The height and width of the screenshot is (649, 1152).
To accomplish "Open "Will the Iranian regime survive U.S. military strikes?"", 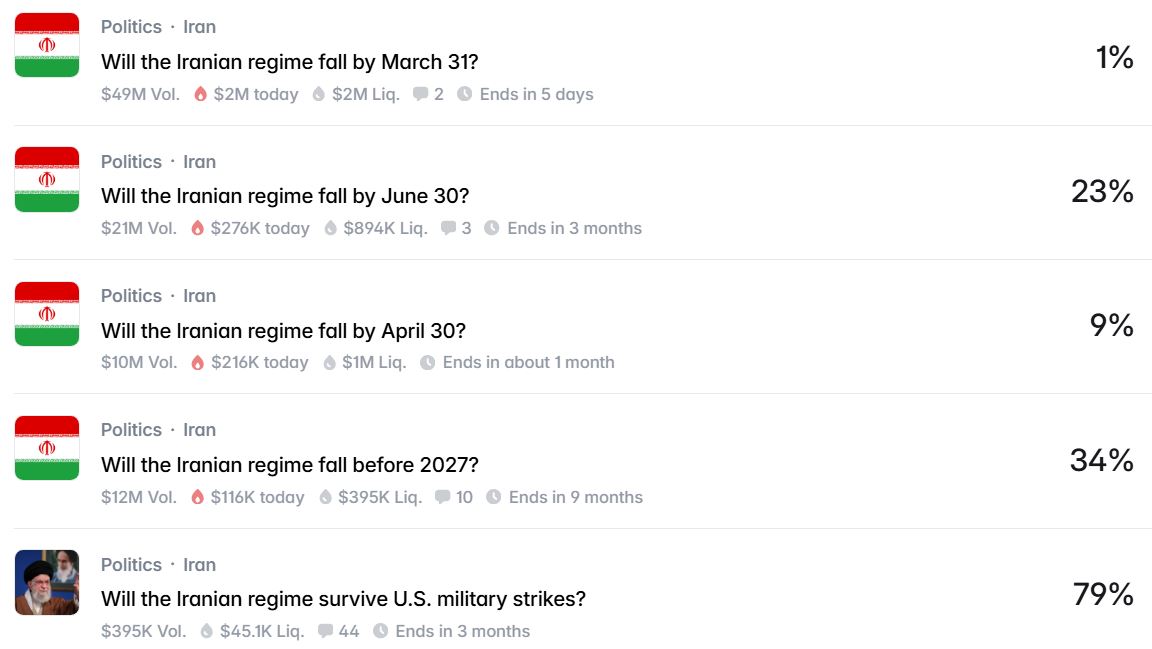I will [x=343, y=599].
